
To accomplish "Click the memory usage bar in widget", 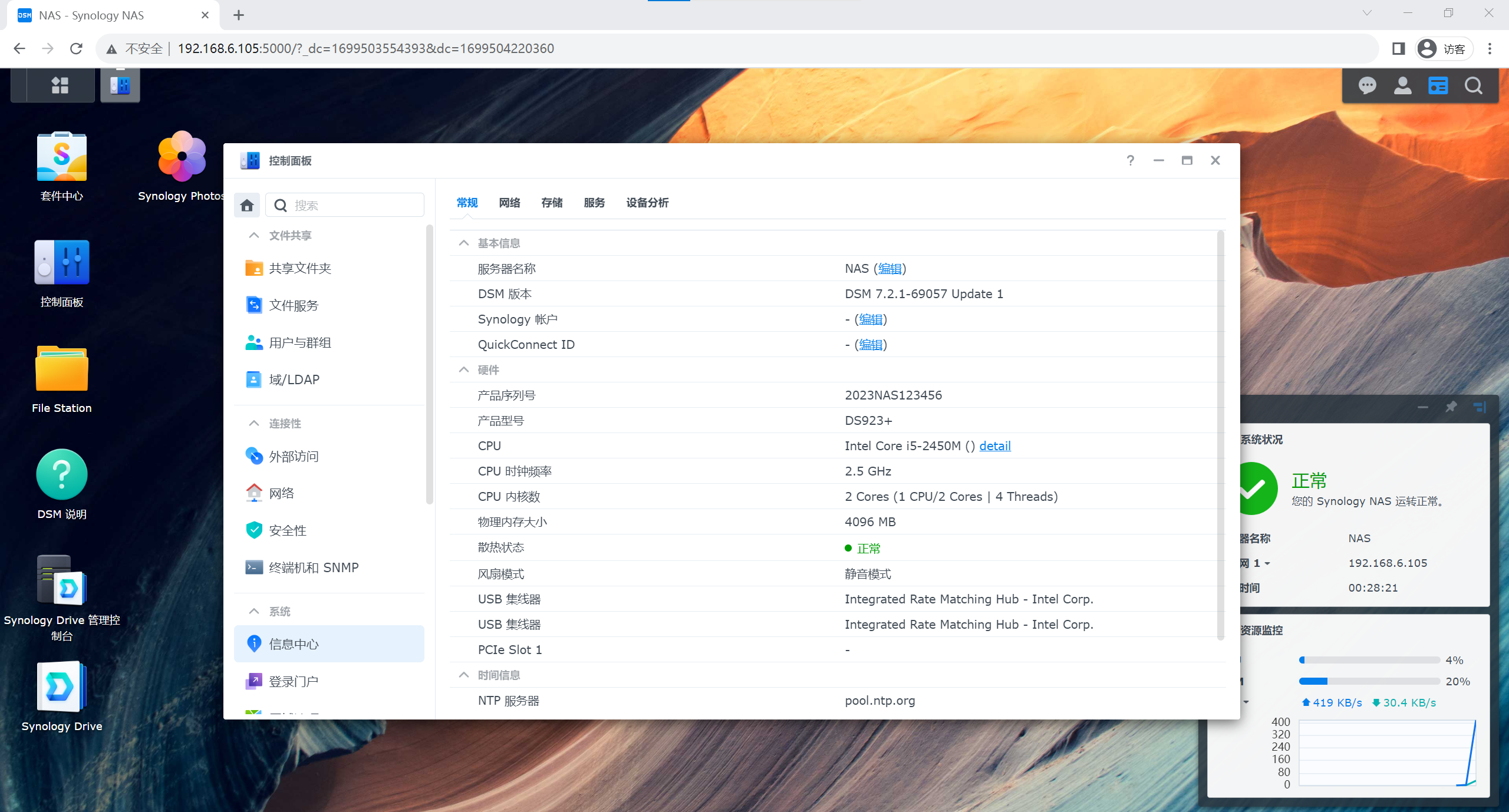I will point(1369,681).
